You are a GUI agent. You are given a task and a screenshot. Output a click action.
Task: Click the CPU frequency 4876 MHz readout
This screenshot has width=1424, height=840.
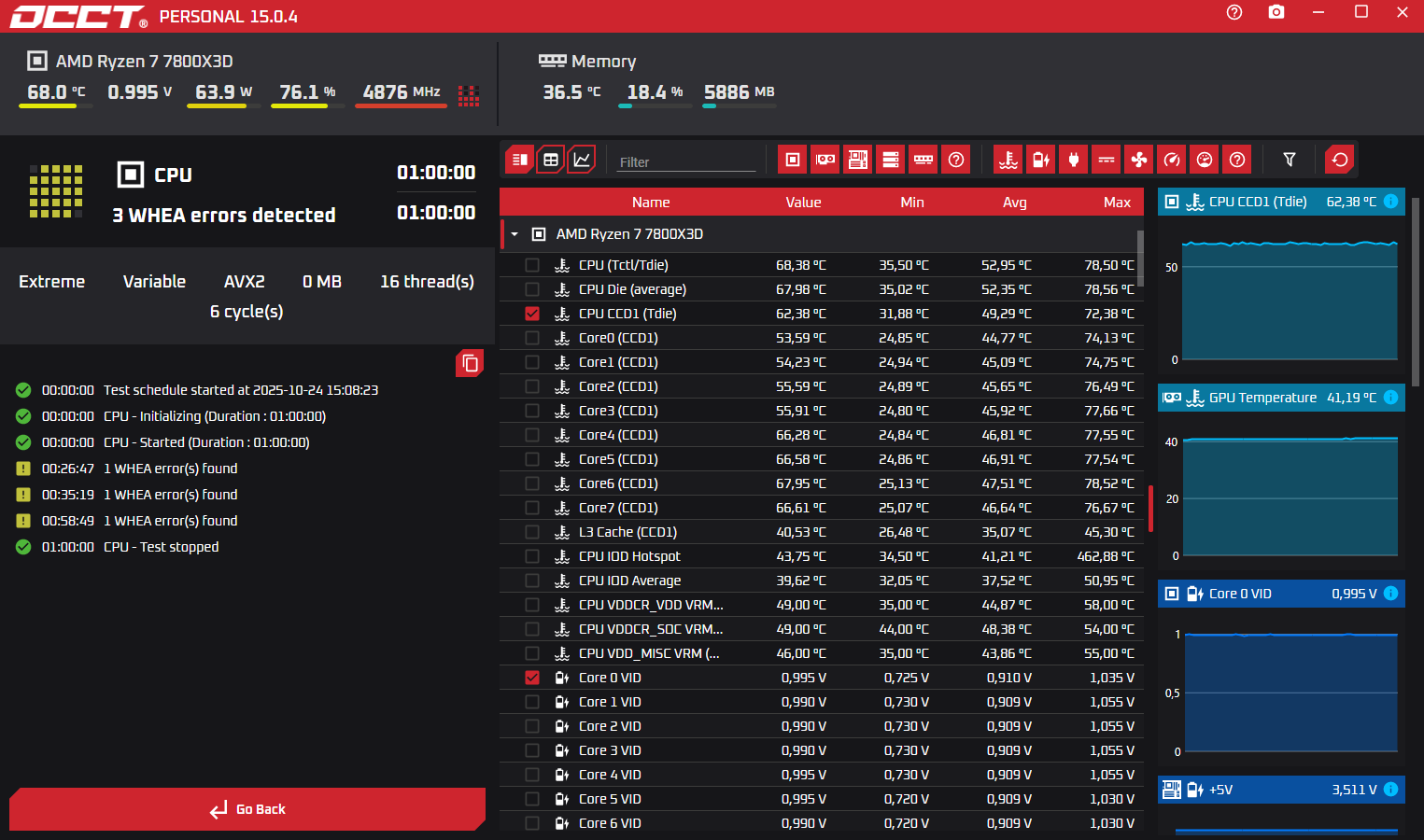pos(402,92)
